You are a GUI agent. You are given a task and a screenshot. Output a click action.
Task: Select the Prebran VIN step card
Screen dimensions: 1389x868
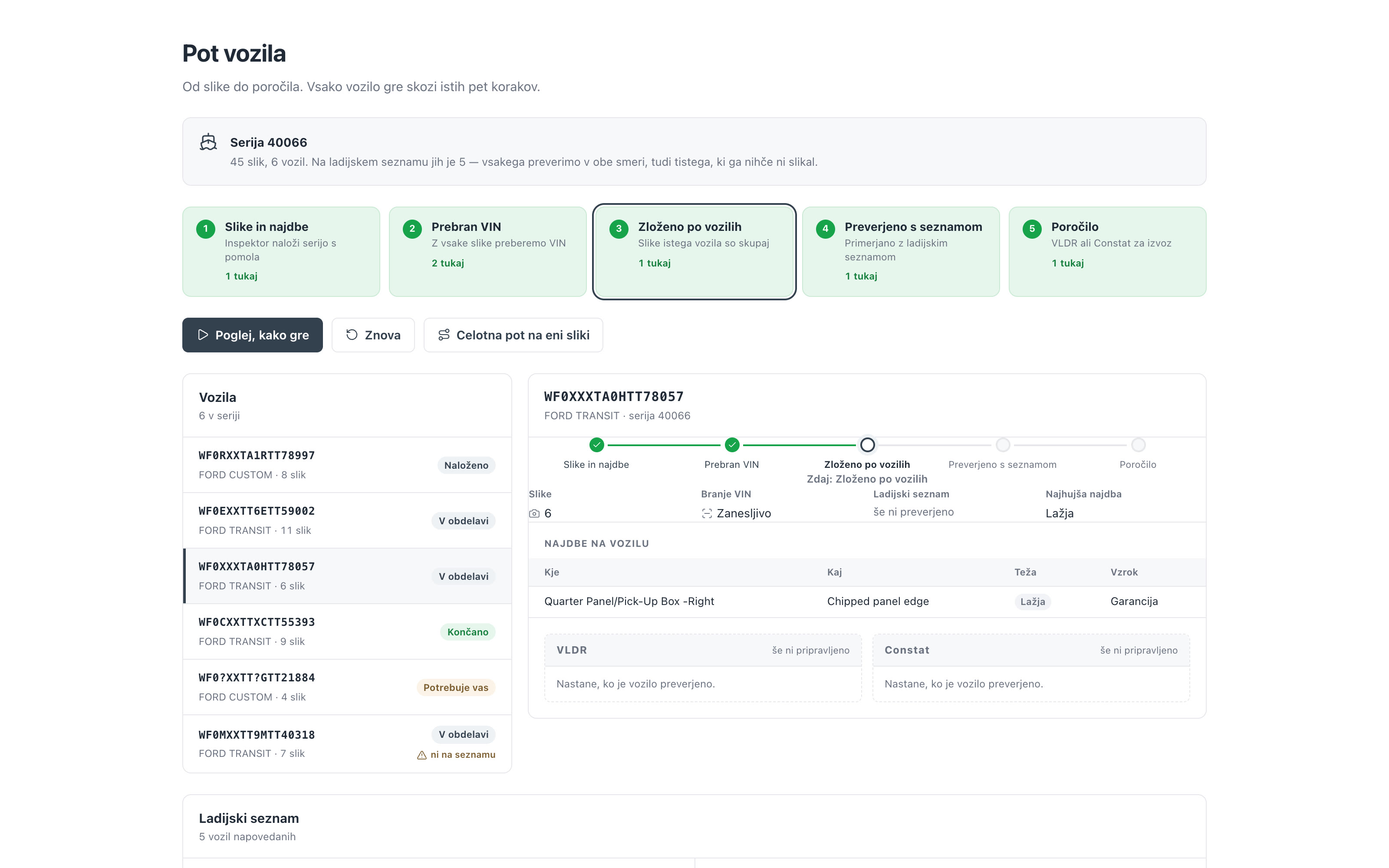click(488, 251)
